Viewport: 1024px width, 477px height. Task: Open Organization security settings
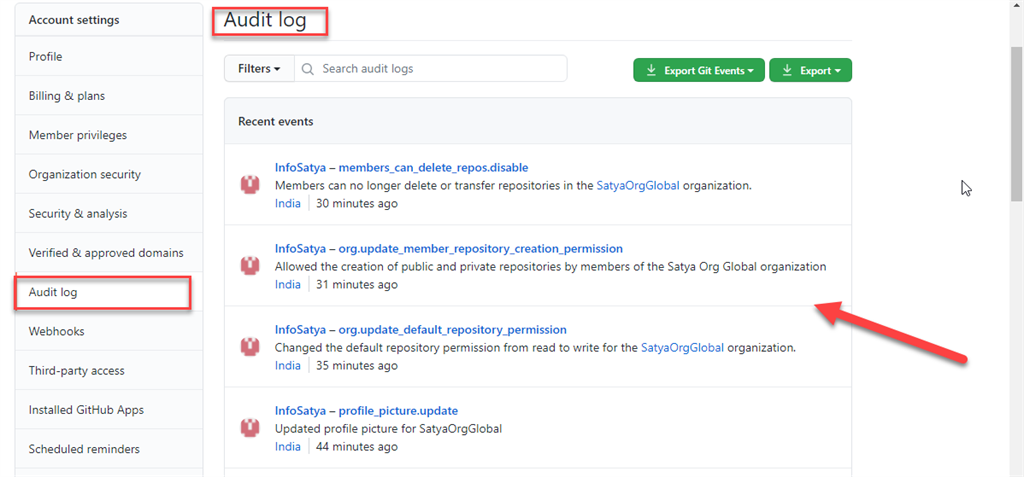point(85,174)
